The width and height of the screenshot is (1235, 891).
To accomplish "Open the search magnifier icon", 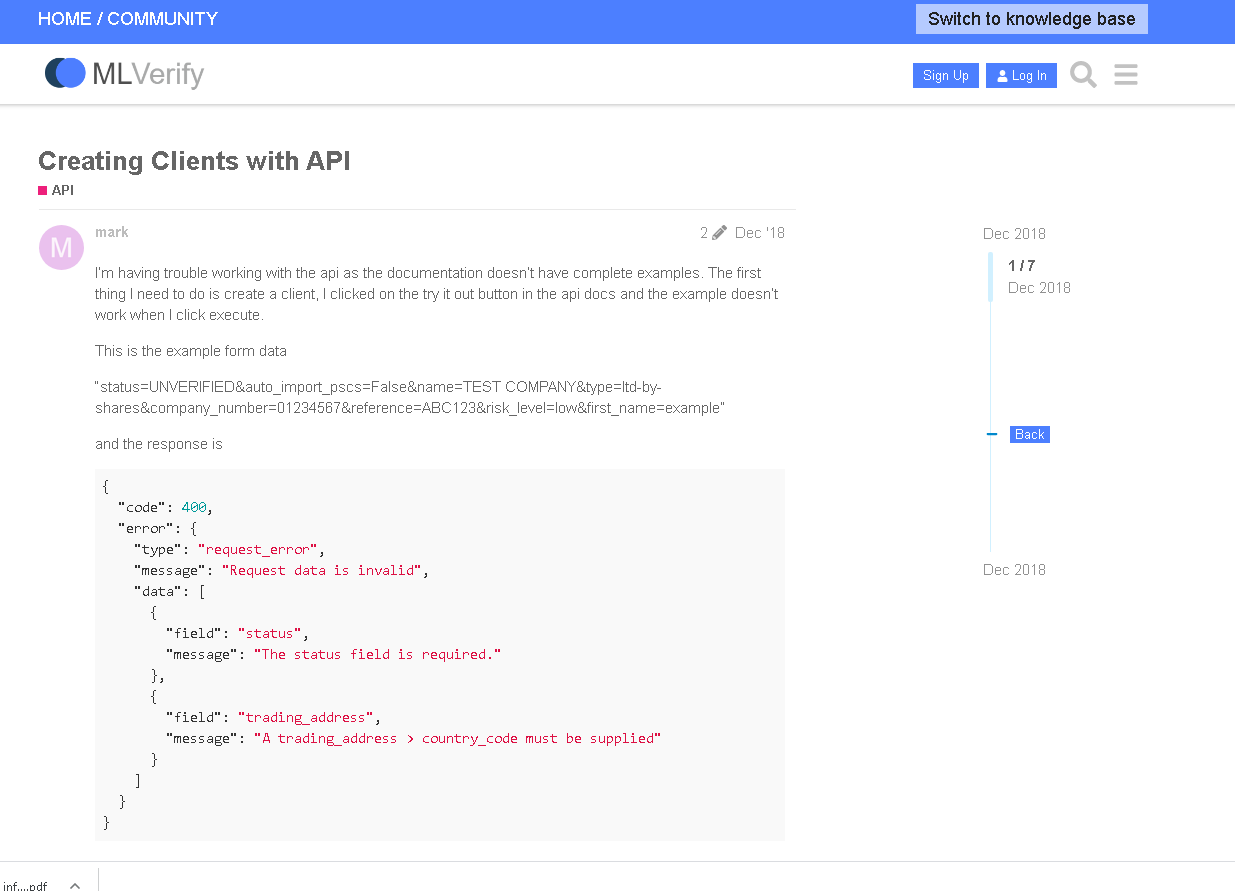I will pyautogui.click(x=1083, y=75).
